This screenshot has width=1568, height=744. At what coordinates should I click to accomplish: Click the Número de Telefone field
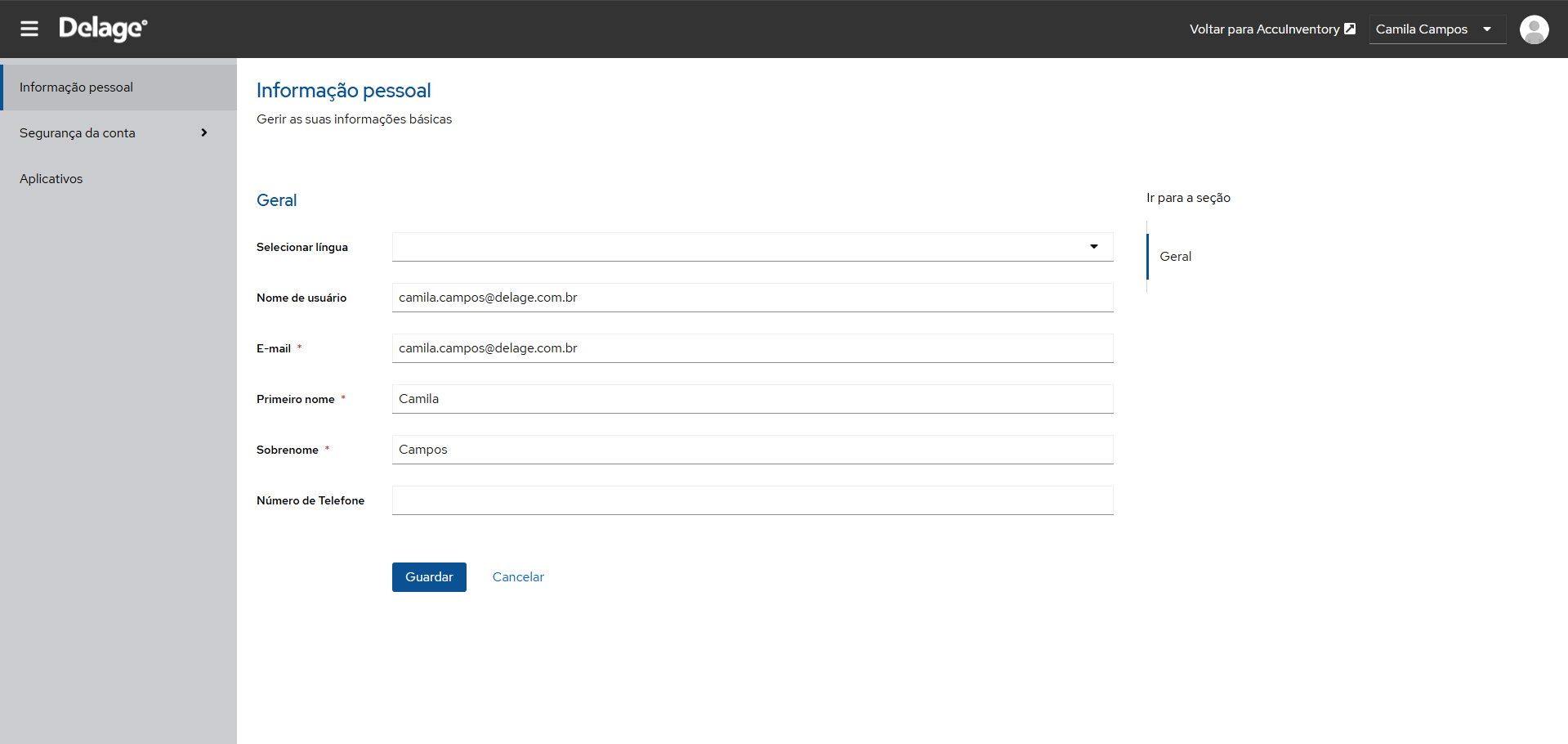click(x=753, y=500)
